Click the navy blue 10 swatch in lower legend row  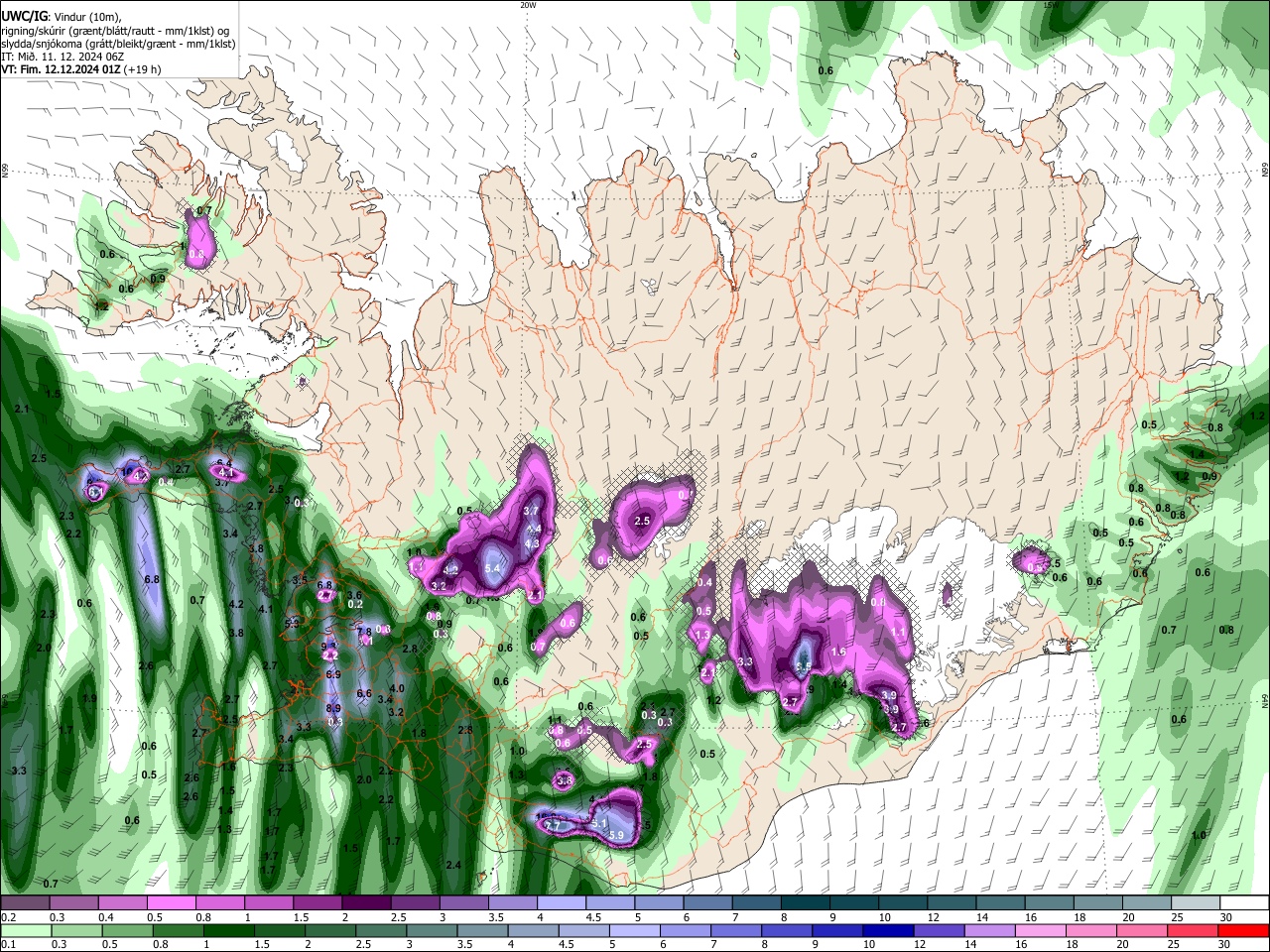889,930
